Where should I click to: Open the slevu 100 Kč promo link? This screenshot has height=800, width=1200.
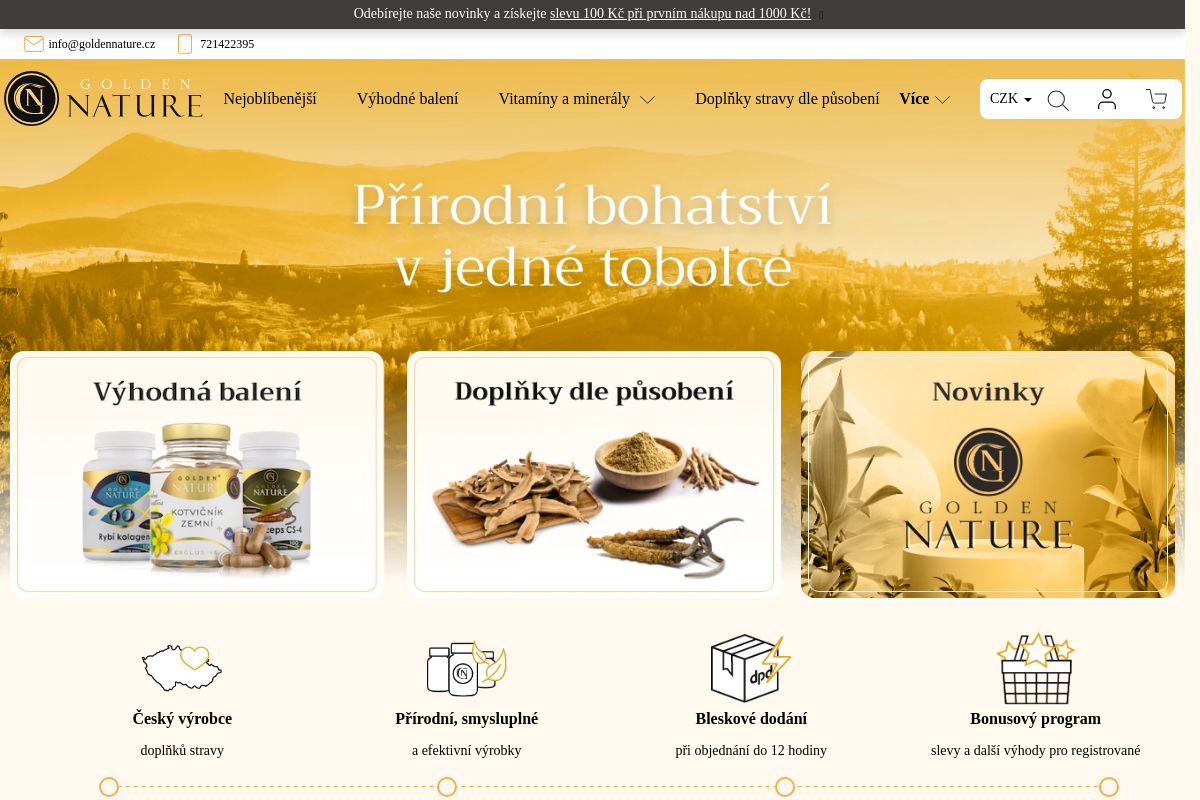pyautogui.click(x=679, y=14)
